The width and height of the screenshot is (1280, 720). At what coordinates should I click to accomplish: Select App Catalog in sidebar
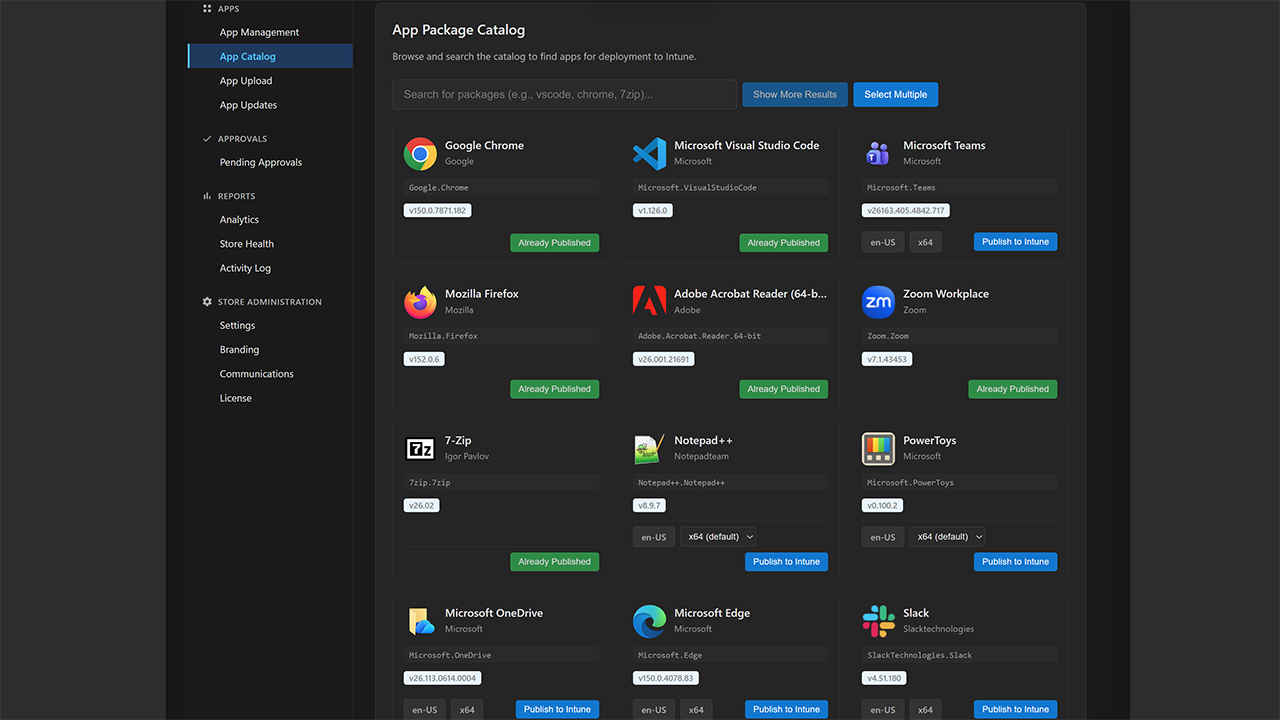(270, 56)
